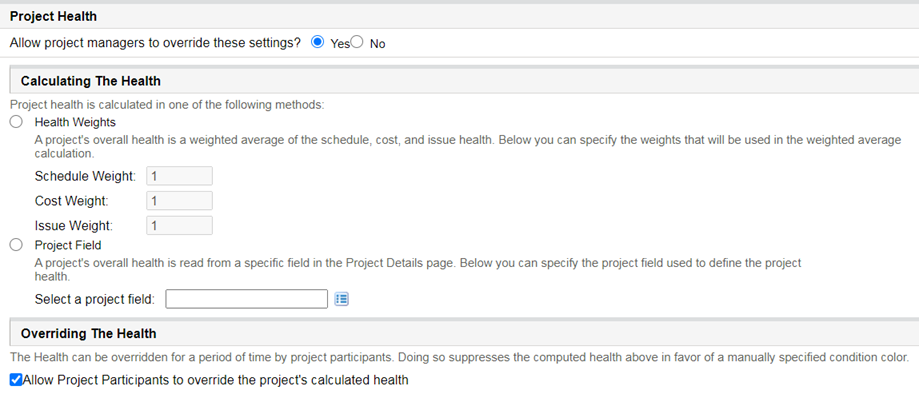Click the Schedule Weight label
The image size is (919, 394).
click(x=86, y=176)
